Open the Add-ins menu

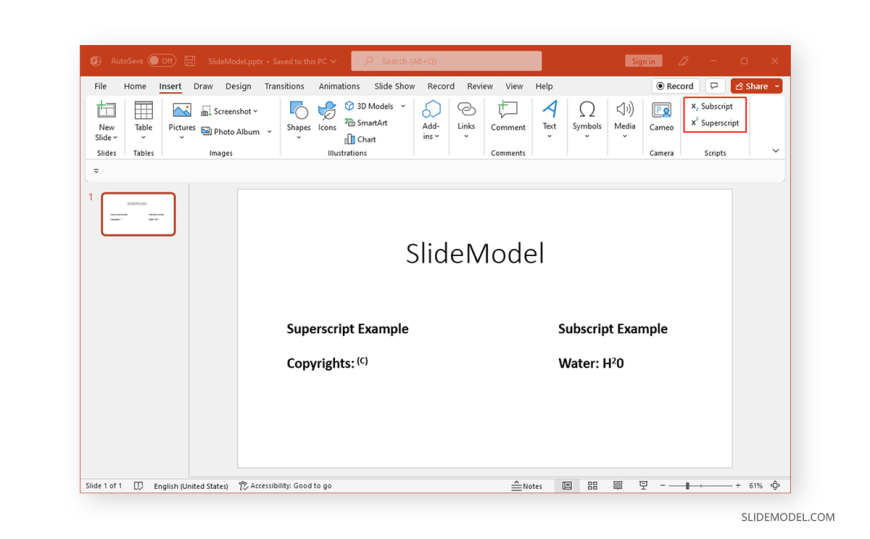[431, 119]
